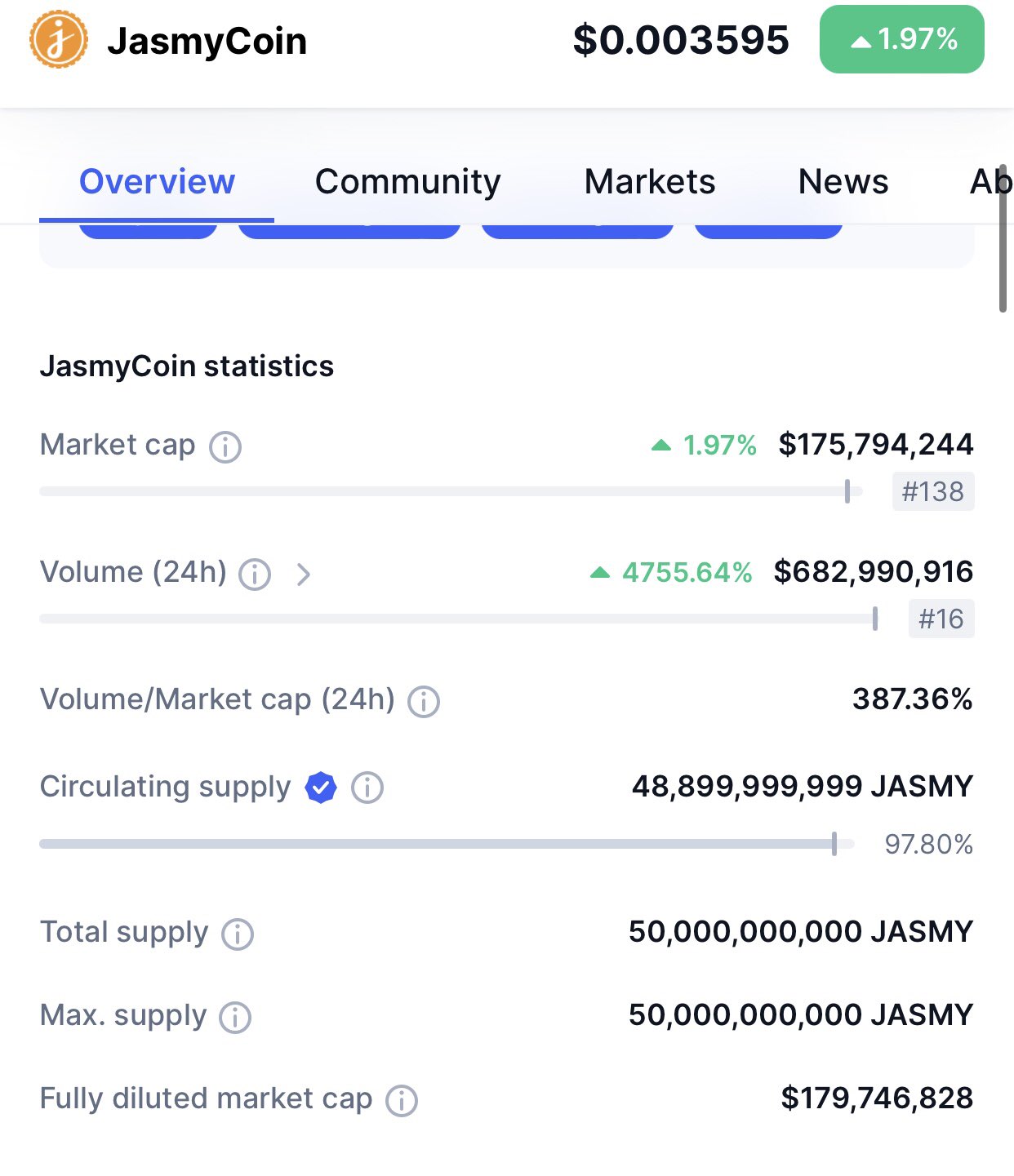1014x1176 pixels.
Task: Tap the Circulating supply verified badge
Action: point(321,788)
